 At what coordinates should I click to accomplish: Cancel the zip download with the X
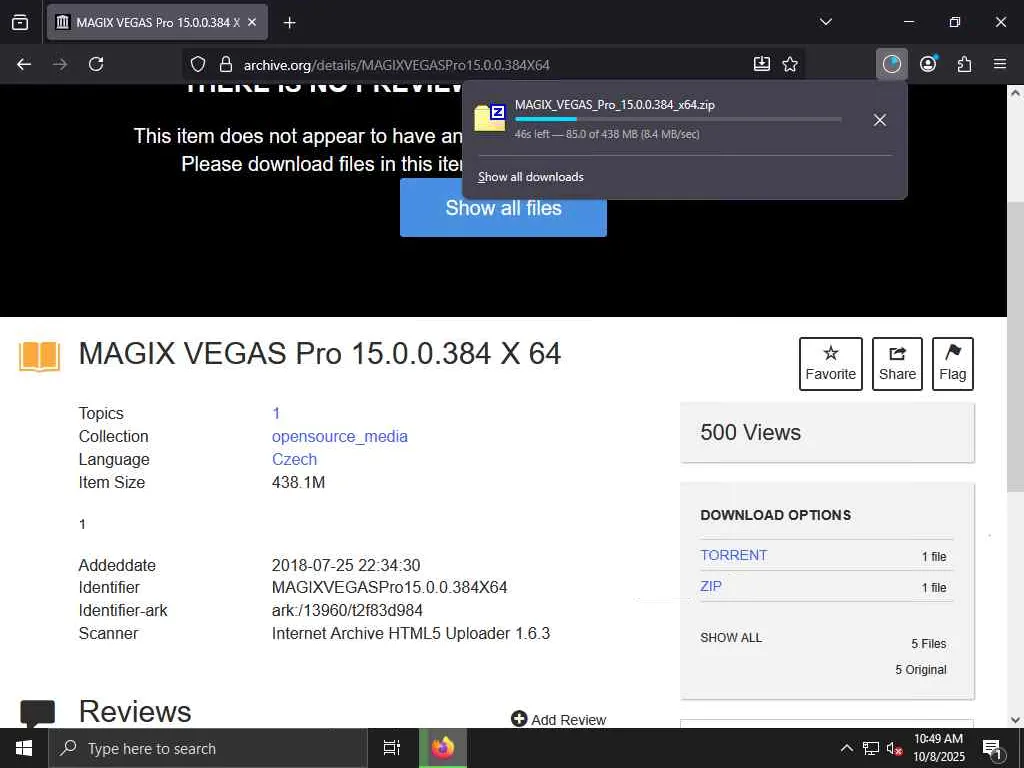880,120
